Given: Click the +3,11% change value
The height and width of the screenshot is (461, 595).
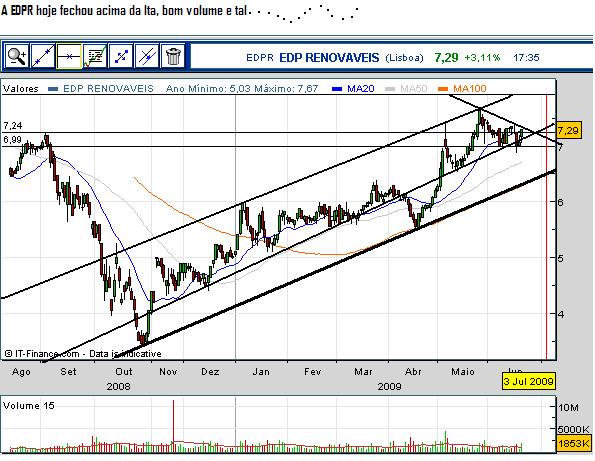Looking at the screenshot, I should tap(482, 58).
